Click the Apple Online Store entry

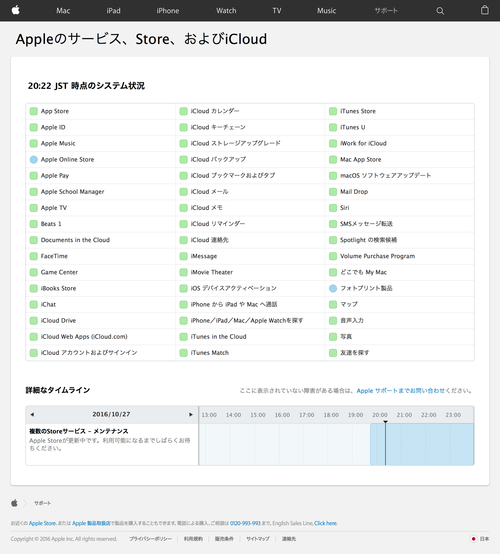67,160
